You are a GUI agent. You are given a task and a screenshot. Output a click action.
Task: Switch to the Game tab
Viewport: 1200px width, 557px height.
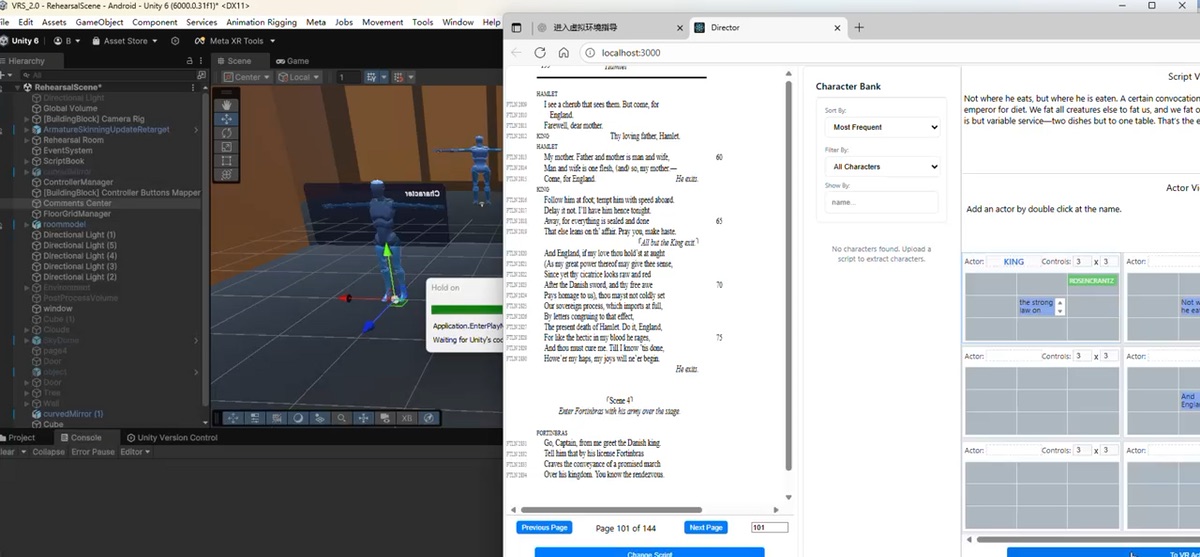(293, 61)
